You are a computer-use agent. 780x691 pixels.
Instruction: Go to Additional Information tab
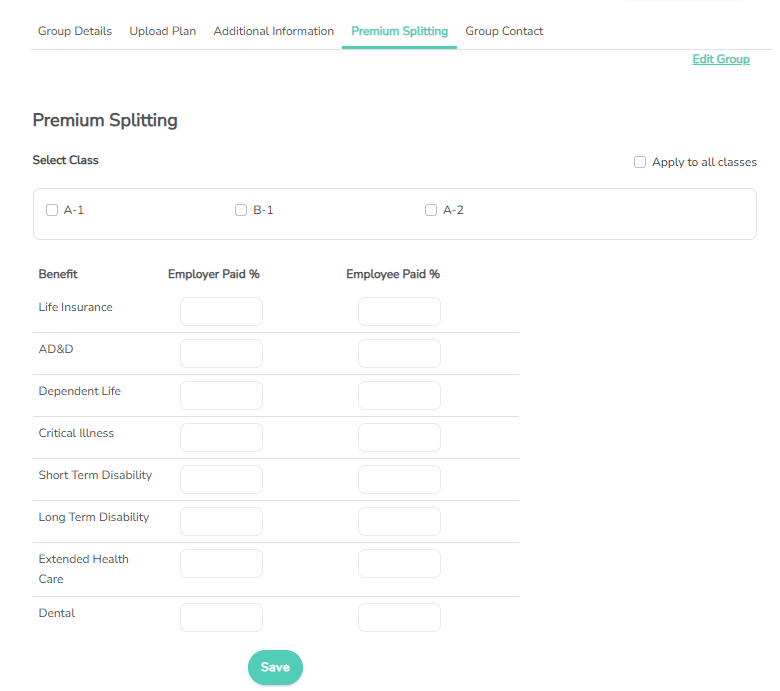[x=274, y=31]
